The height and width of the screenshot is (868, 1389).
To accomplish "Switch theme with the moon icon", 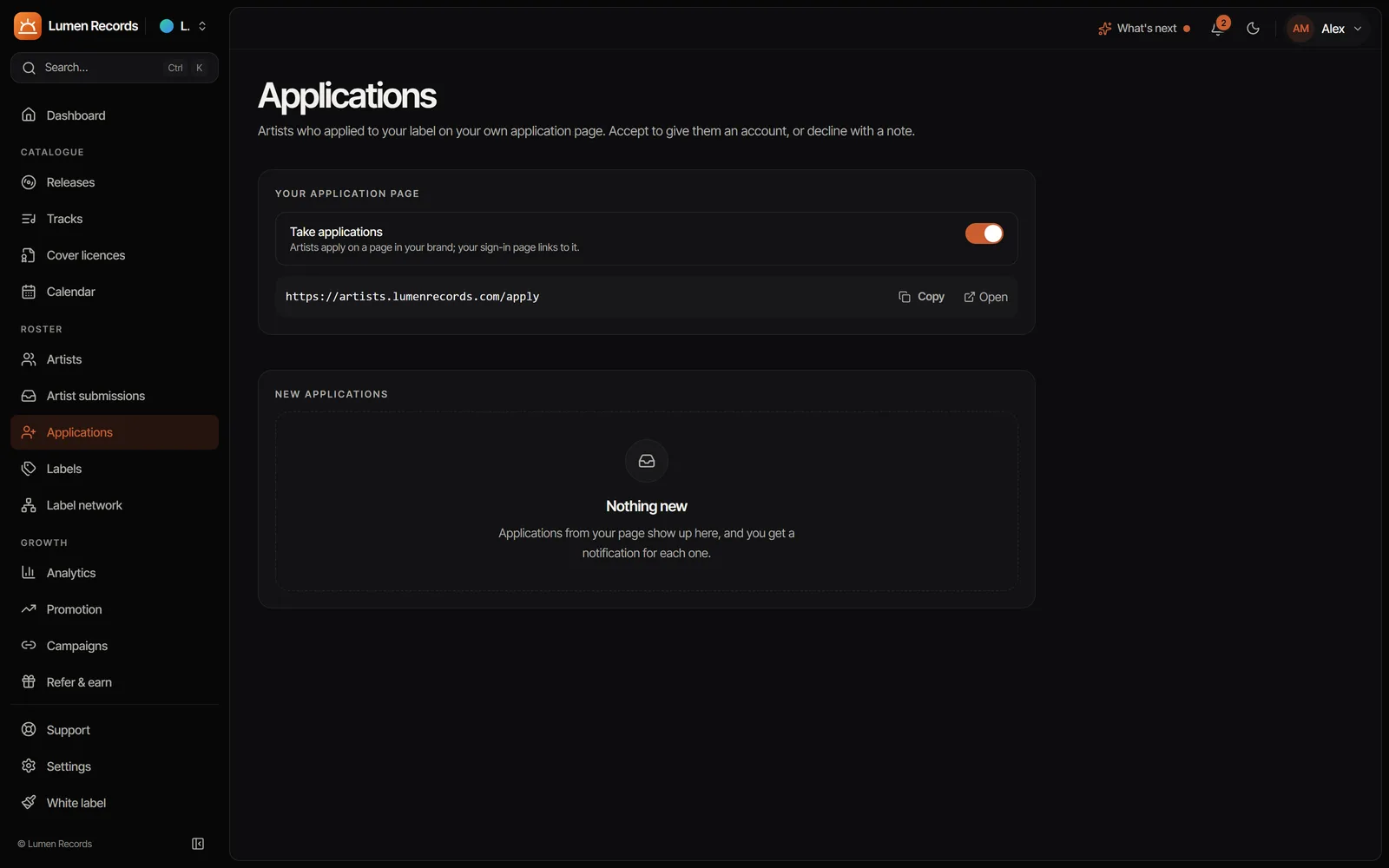I will point(1253,29).
